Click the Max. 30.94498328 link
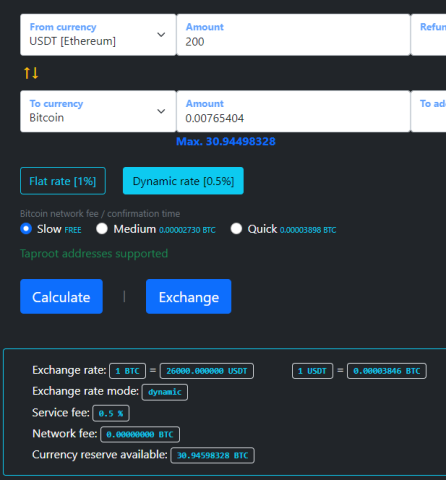Viewport: 446px width, 480px height. coord(226,142)
